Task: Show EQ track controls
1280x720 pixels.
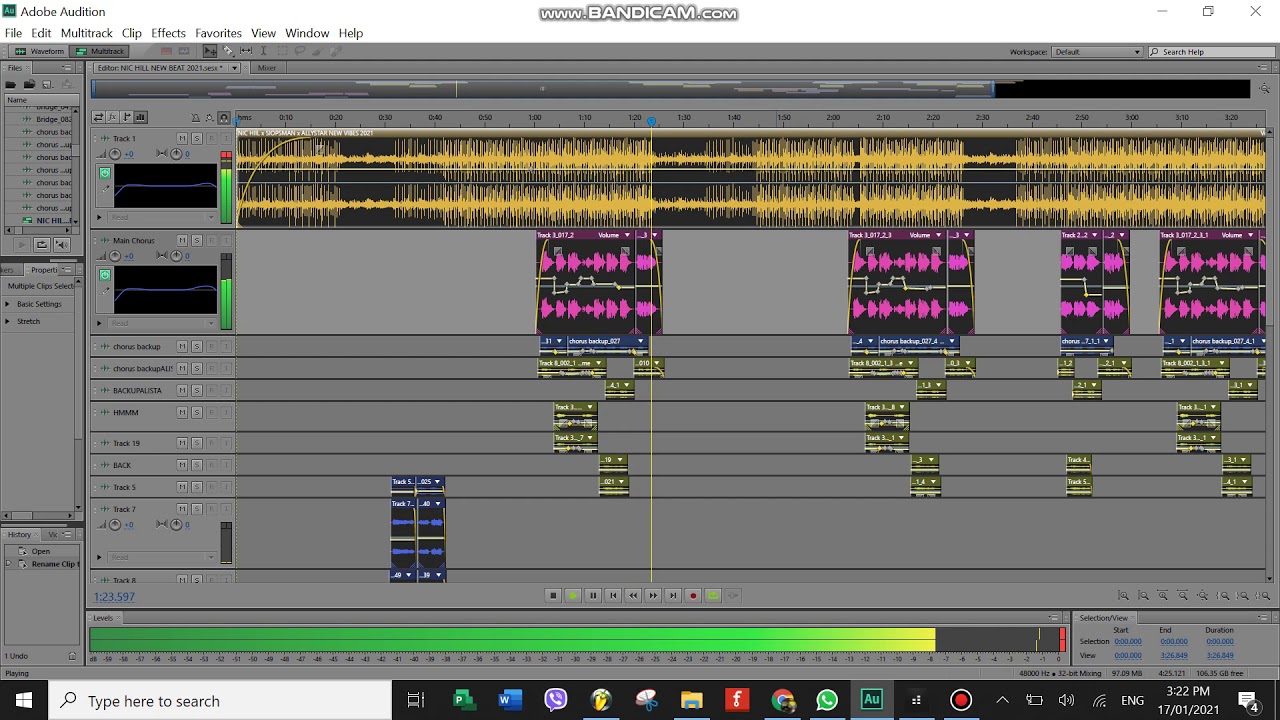Action: click(x=140, y=117)
